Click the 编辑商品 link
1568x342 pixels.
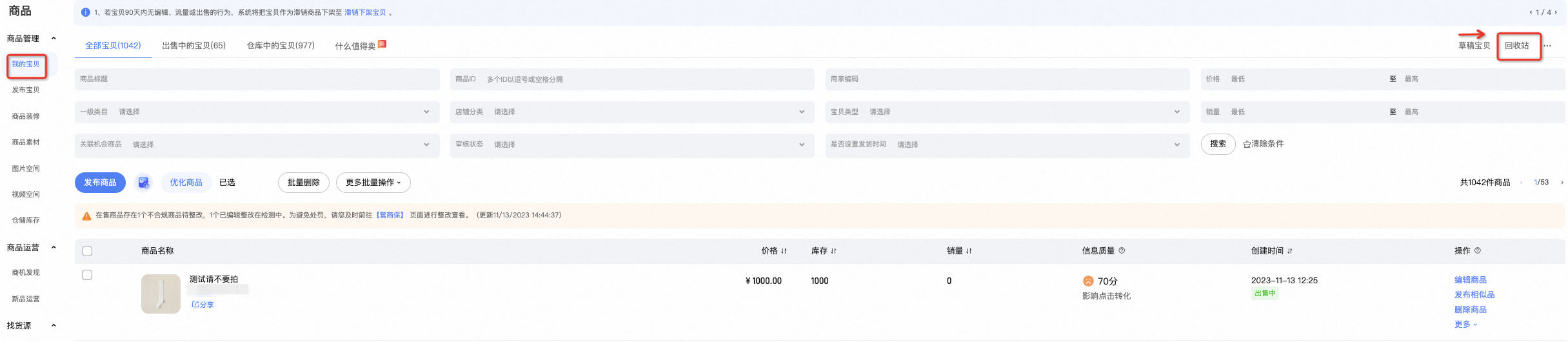coord(1470,280)
